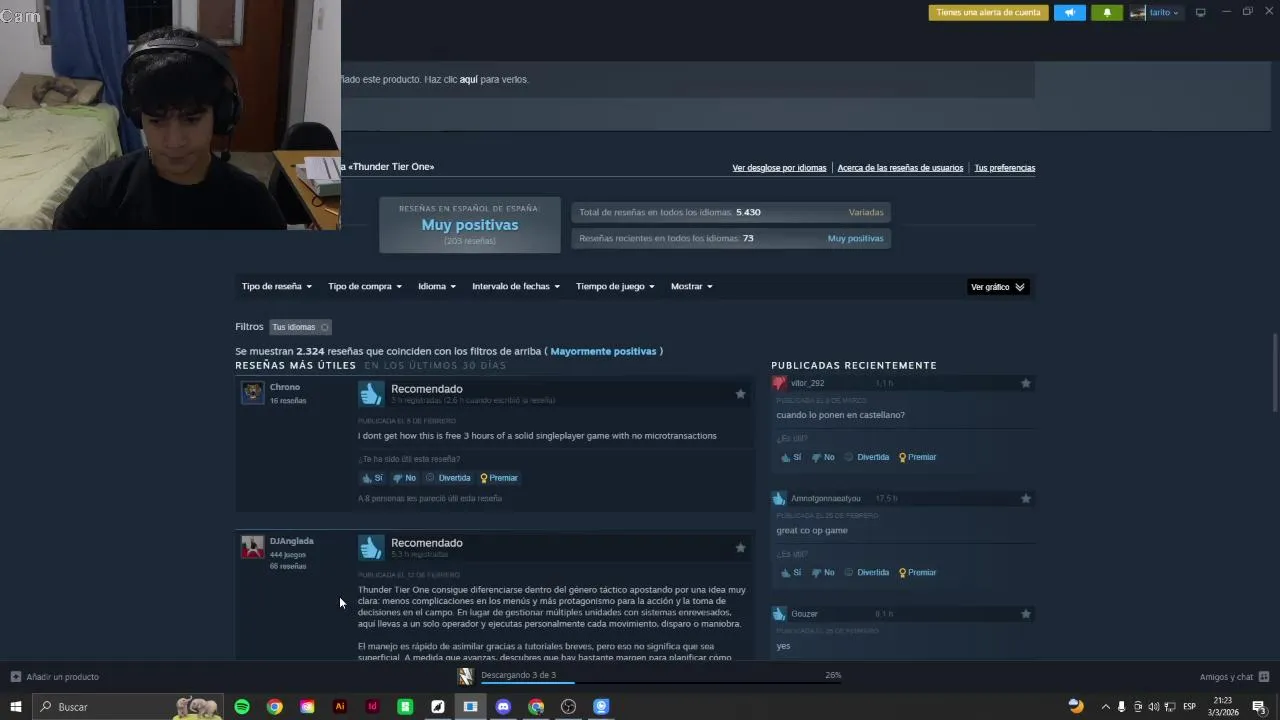Click the star icon on Chrono's review
Image resolution: width=1280 pixels, height=720 pixels.
(740, 394)
